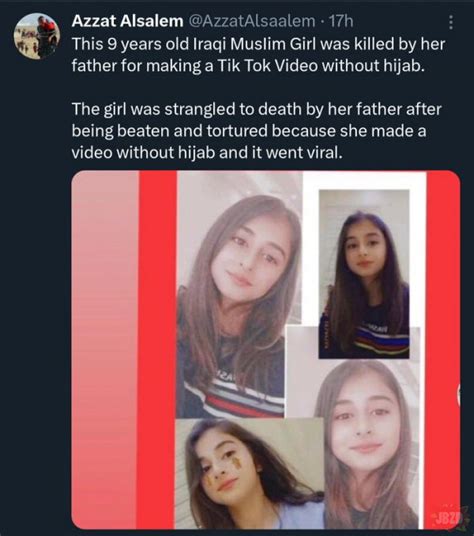
Task: Click the top-left photo in the collage
Action: [239, 294]
